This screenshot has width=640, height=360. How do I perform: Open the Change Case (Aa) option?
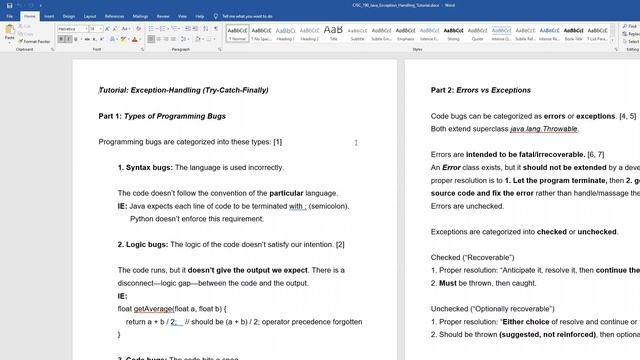click(126, 29)
